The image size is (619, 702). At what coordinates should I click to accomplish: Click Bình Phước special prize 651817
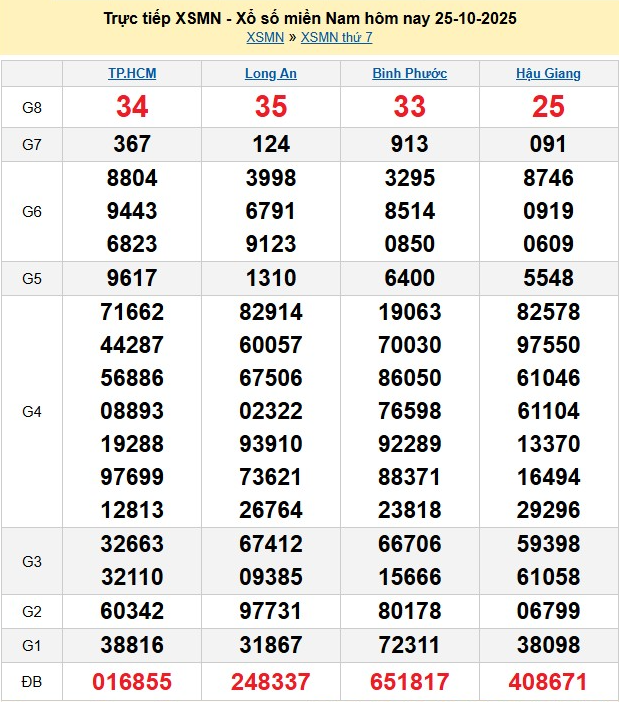point(409,682)
